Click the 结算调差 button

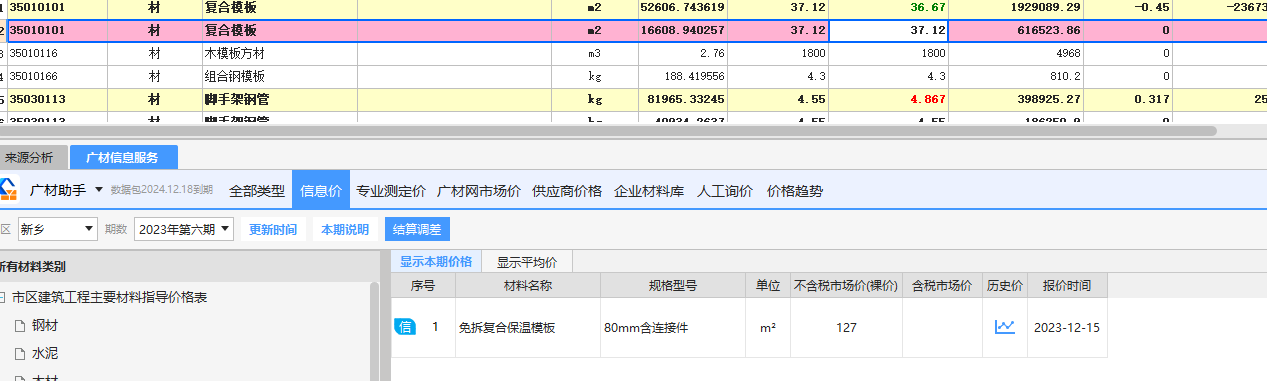[417, 230]
